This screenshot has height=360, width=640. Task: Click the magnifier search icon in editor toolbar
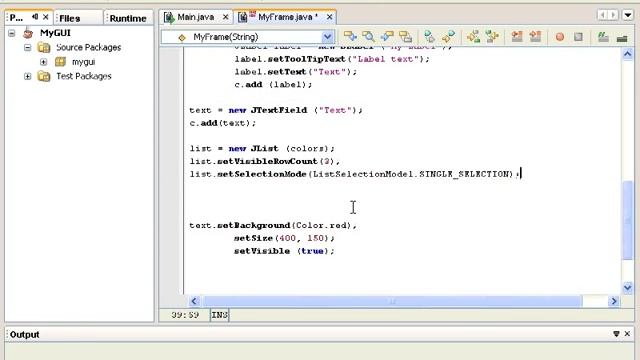[368, 37]
